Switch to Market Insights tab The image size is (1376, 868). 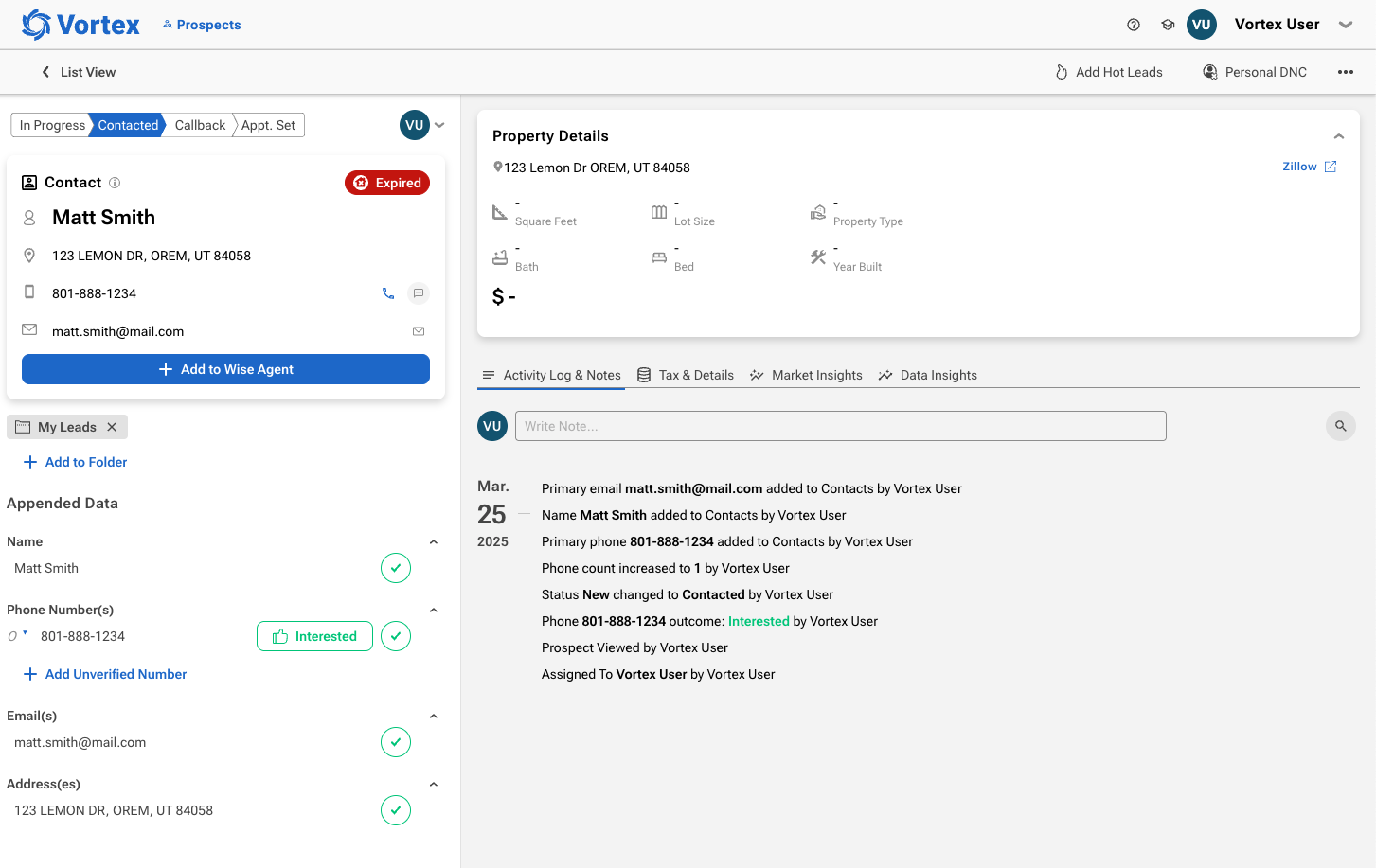tap(806, 375)
